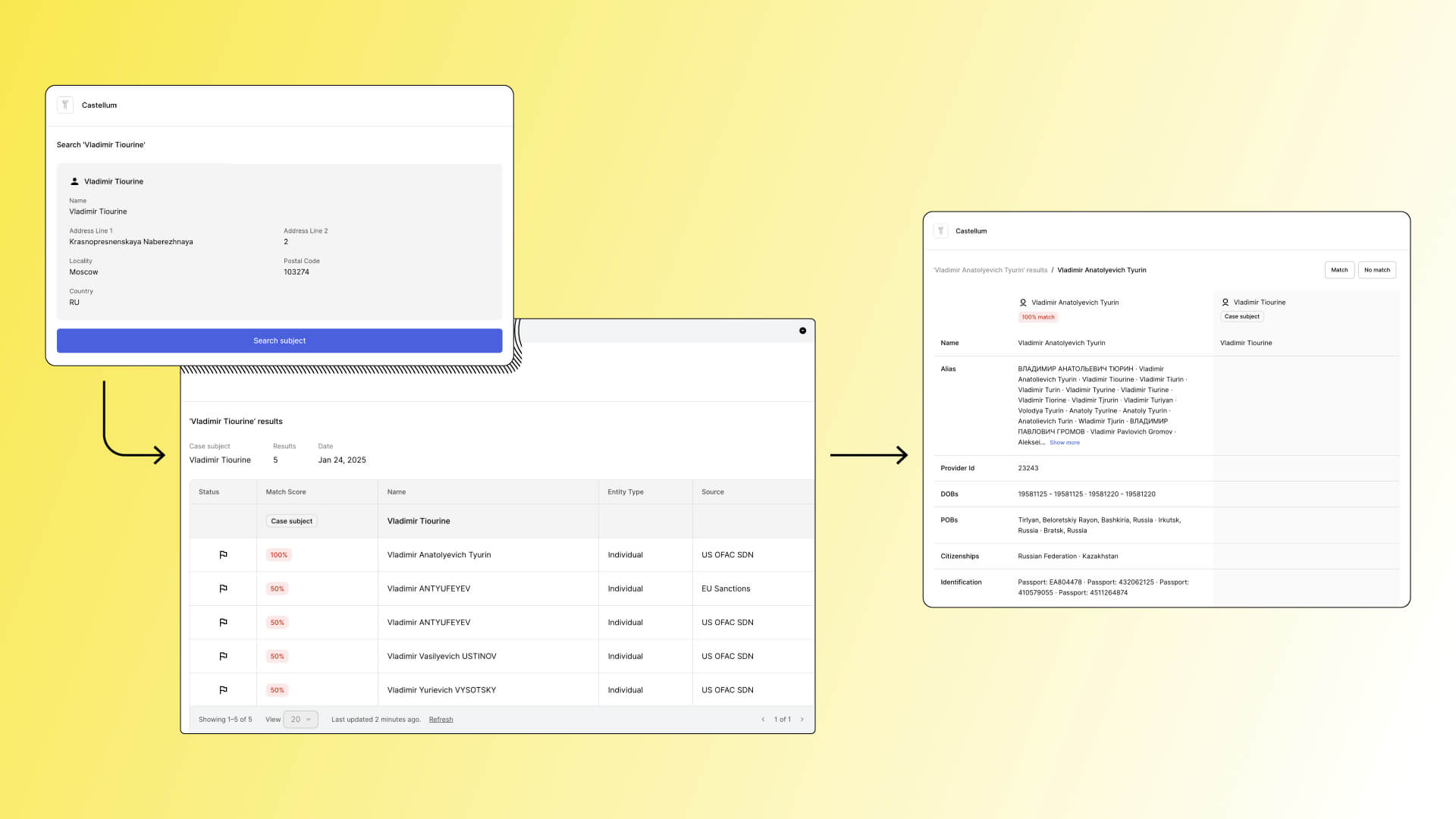
Task: Click the flag icon next to Vladimir Vasilyevich USTINOV
Action: (223, 656)
